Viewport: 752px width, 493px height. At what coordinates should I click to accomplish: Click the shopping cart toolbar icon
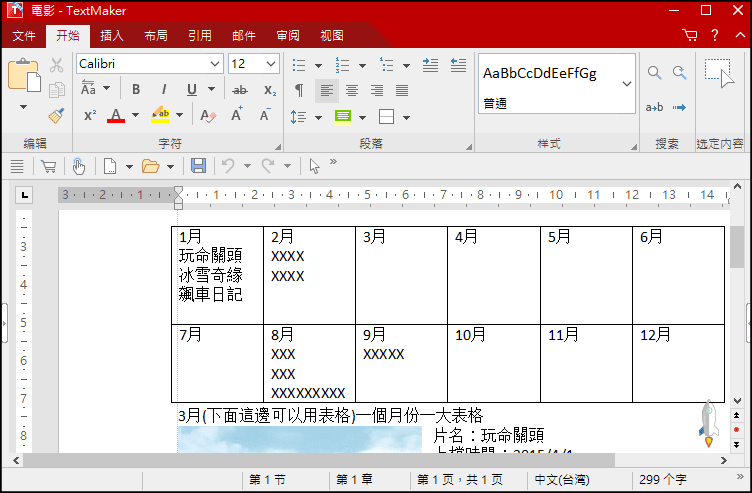(x=47, y=166)
